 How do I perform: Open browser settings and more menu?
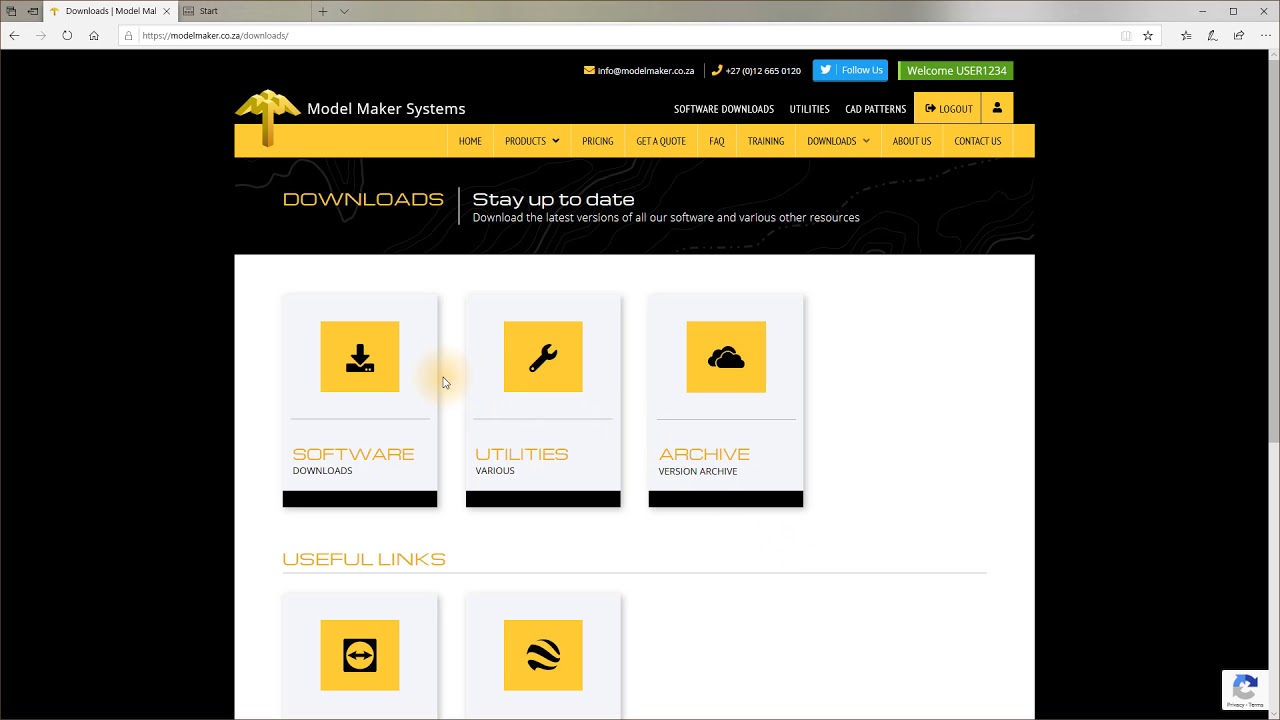(1264, 35)
